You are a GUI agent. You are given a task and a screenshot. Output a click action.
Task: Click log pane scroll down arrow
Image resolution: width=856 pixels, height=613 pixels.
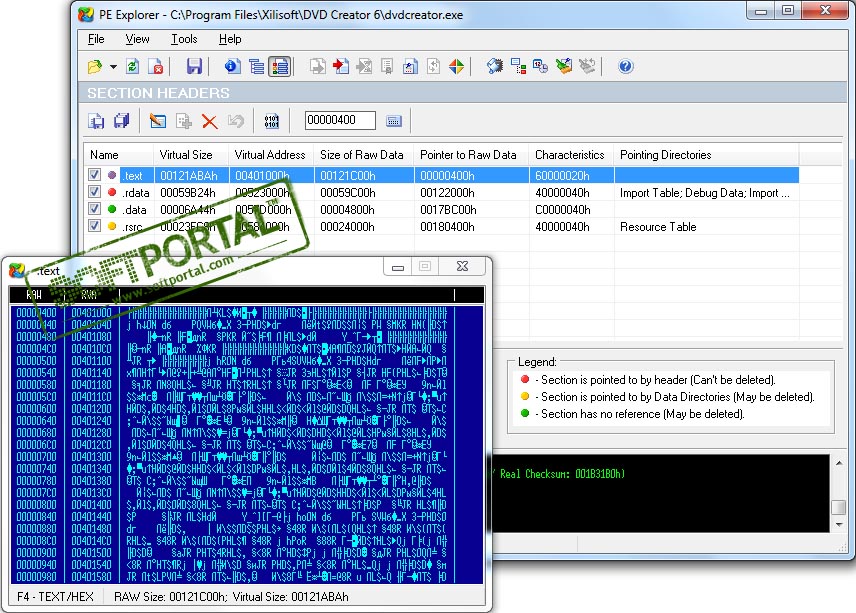(x=839, y=525)
